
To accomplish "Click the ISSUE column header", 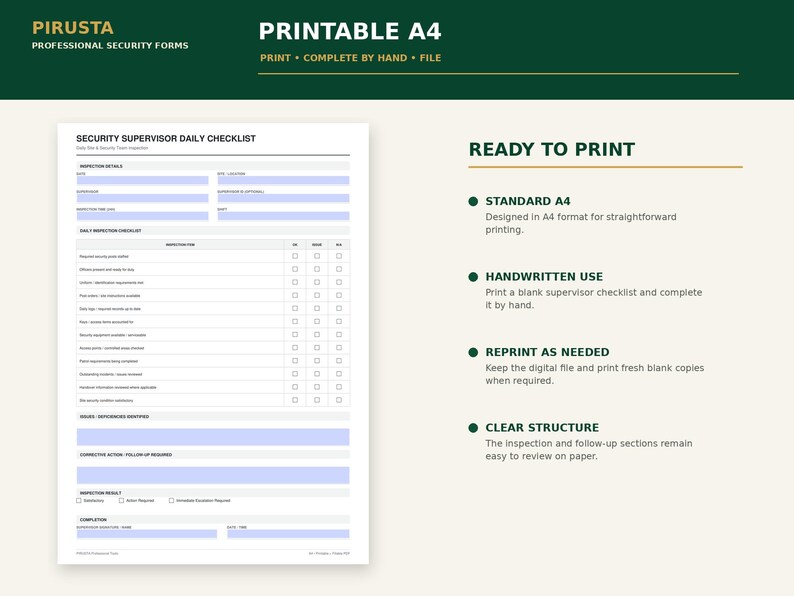I will click(x=317, y=245).
